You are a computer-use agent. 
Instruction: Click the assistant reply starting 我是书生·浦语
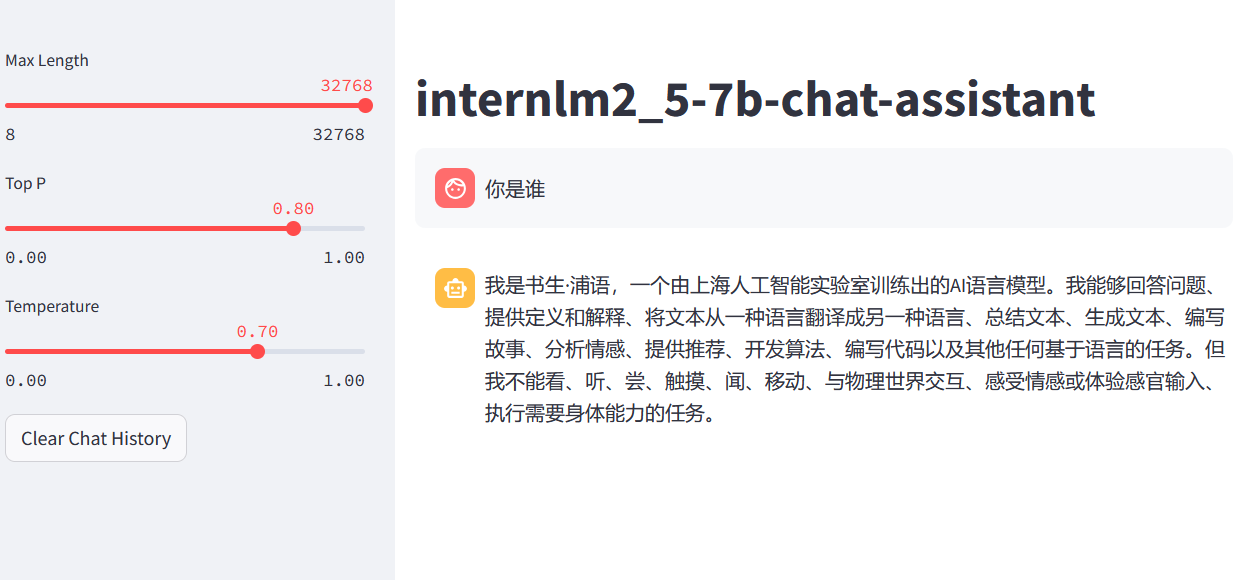pyautogui.click(x=855, y=349)
